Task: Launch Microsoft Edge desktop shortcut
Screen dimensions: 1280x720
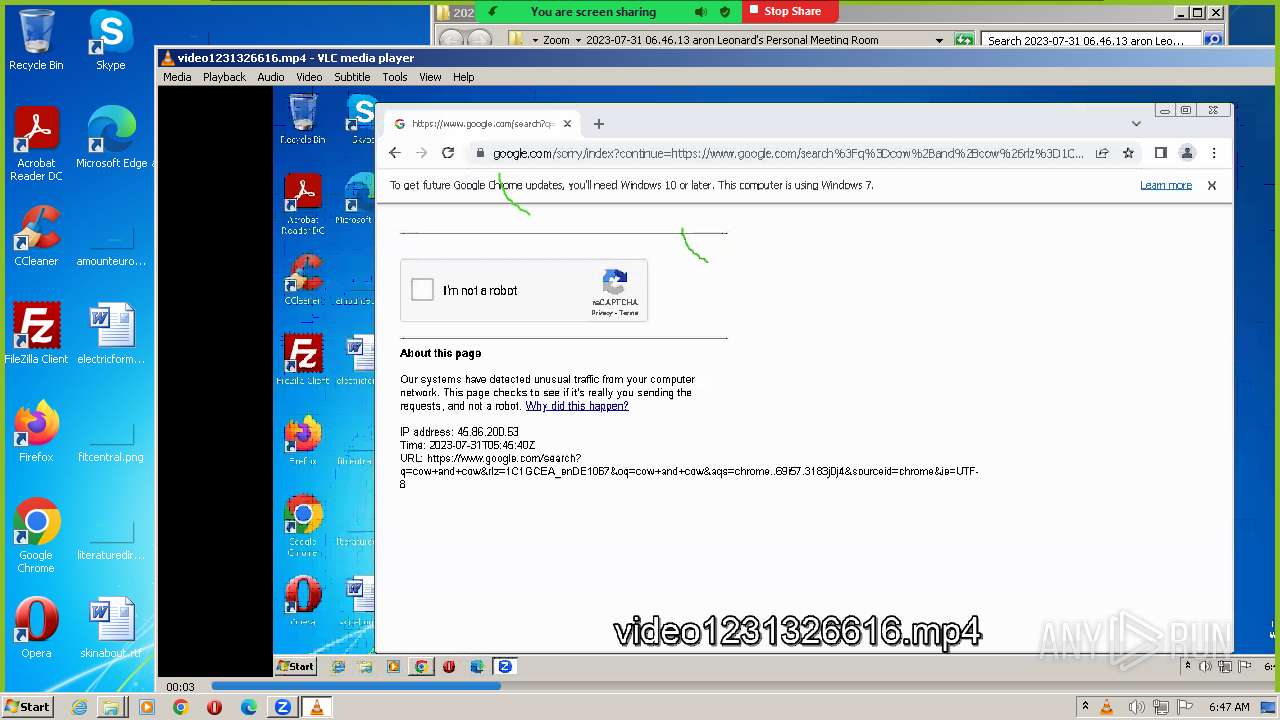Action: 111,138
